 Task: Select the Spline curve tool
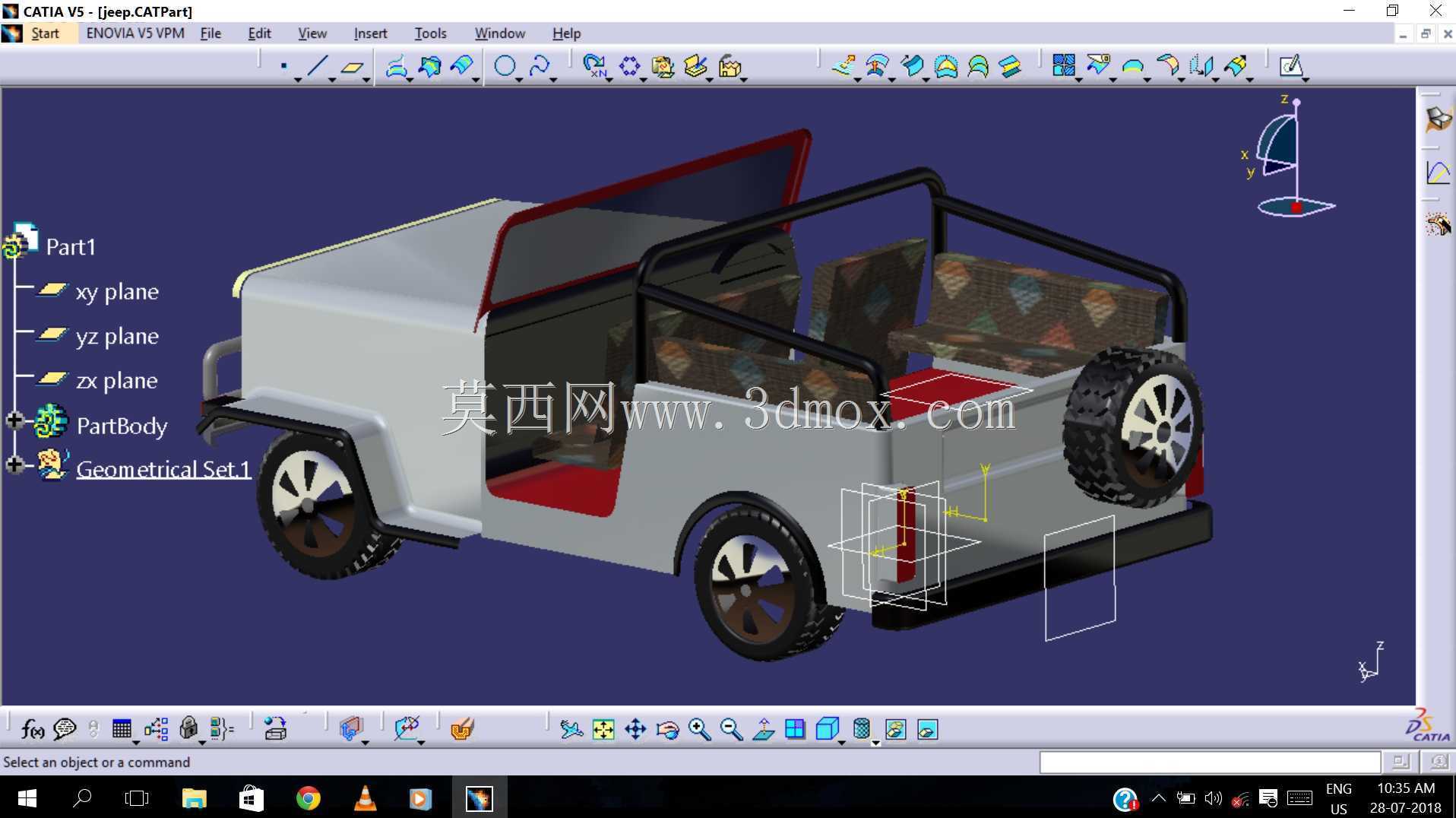[x=539, y=66]
